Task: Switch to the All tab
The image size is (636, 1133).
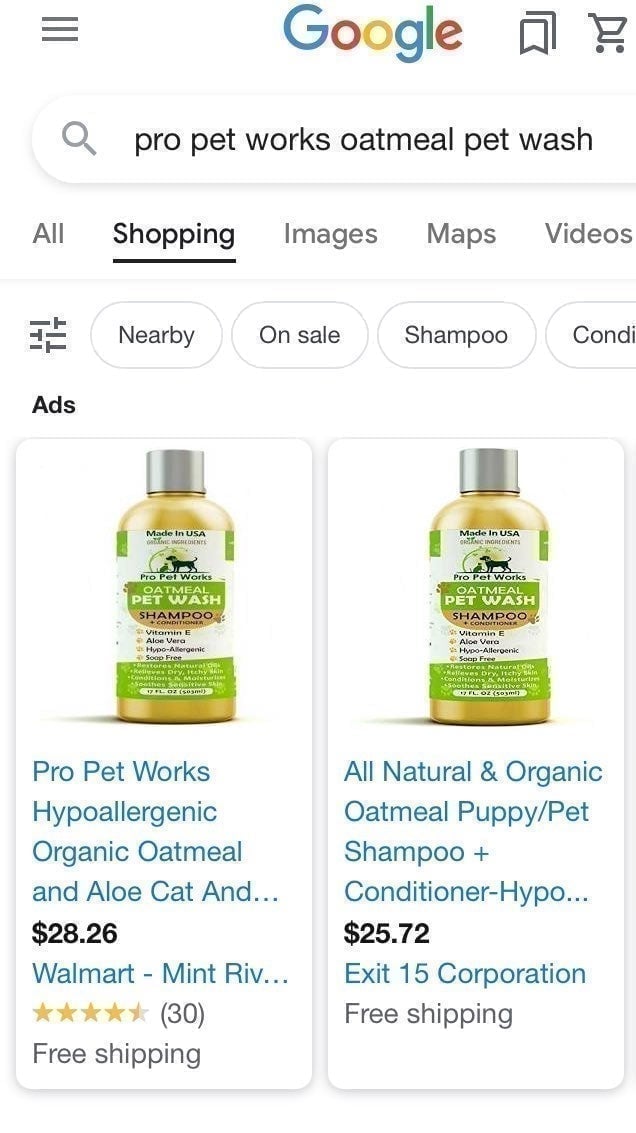Action: pos(48,233)
